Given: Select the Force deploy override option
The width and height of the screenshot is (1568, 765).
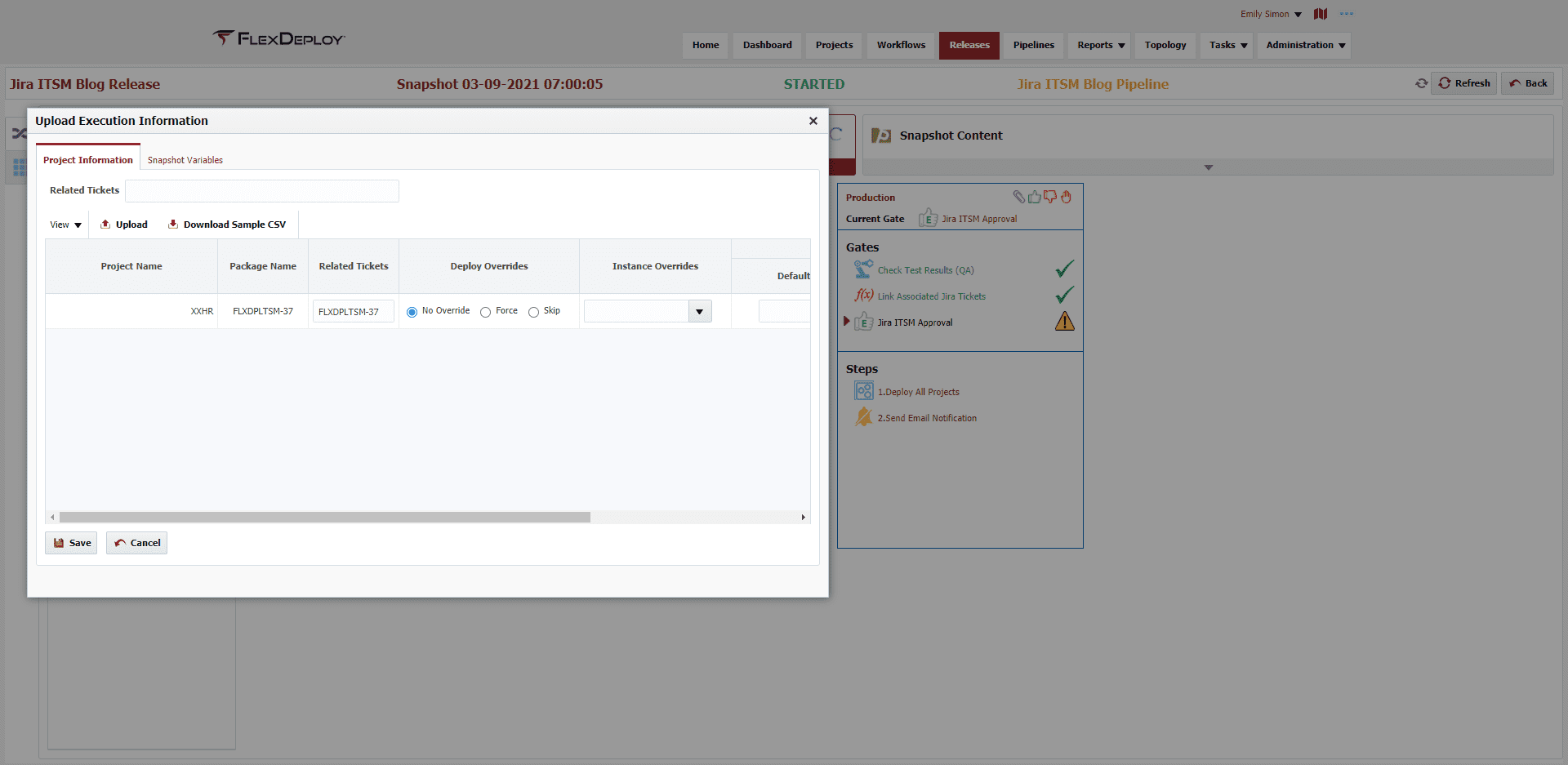Looking at the screenshot, I should pyautogui.click(x=485, y=312).
